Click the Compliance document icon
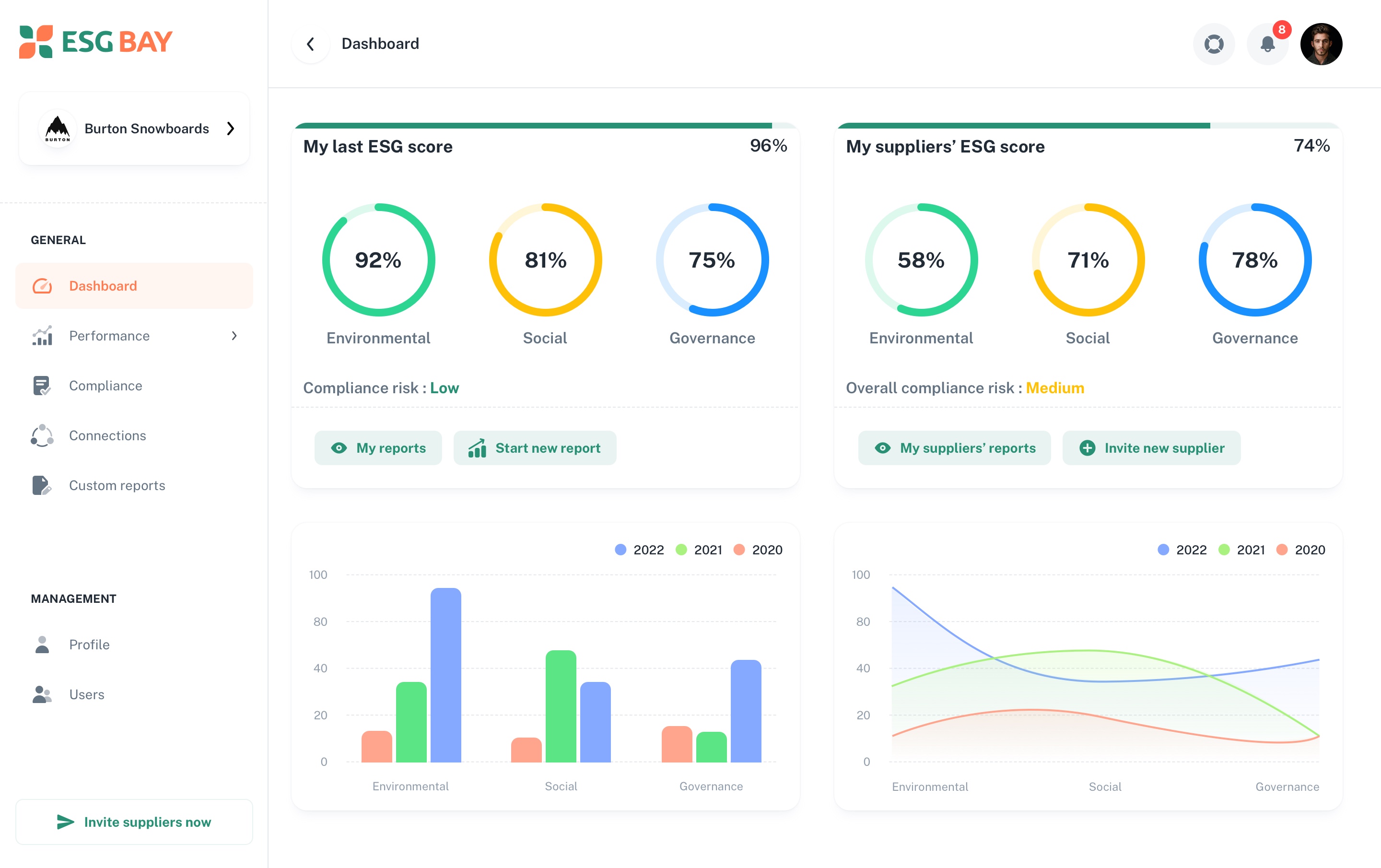Image resolution: width=1381 pixels, height=868 pixels. (x=42, y=386)
